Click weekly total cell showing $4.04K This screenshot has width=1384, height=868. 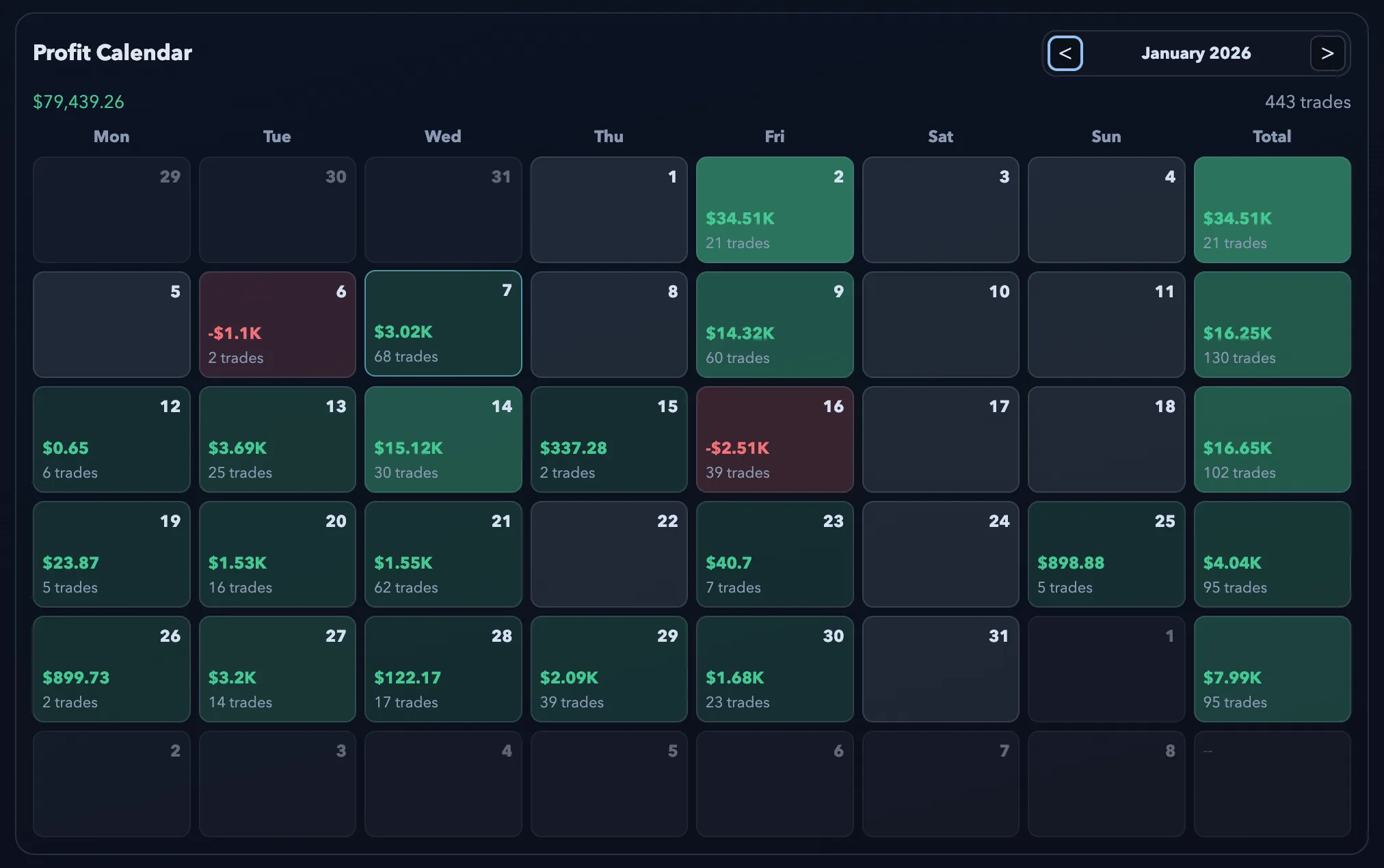(x=1272, y=554)
